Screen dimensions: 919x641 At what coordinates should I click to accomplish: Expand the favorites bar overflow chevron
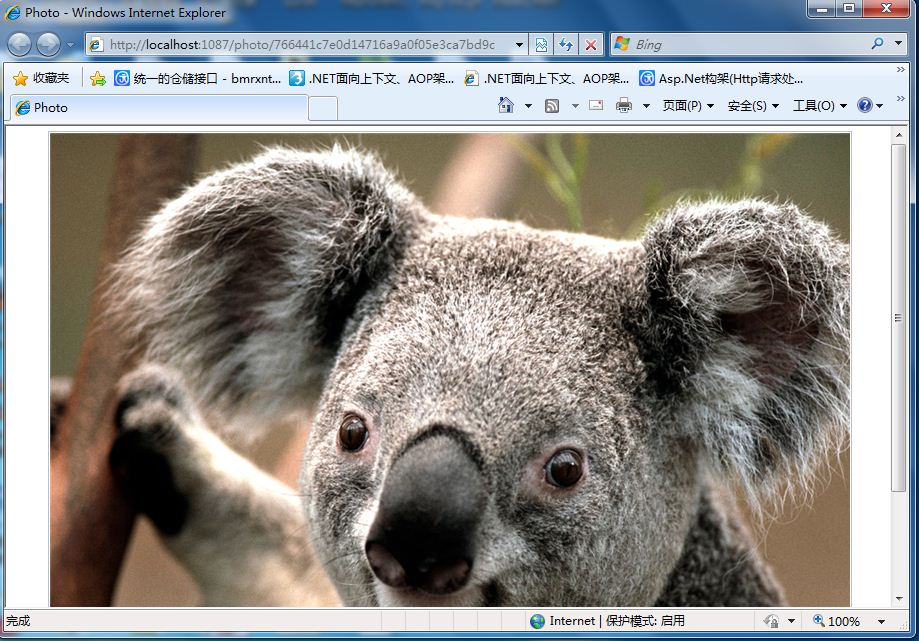click(901, 70)
